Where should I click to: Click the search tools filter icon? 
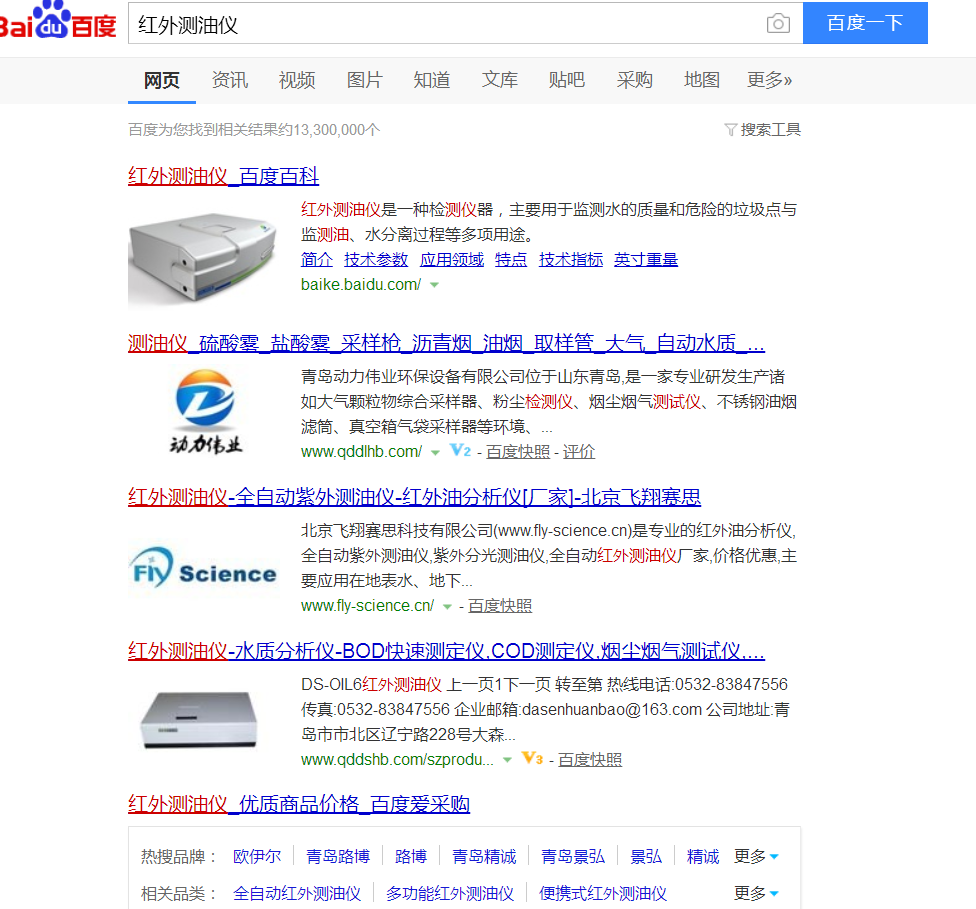coord(731,130)
